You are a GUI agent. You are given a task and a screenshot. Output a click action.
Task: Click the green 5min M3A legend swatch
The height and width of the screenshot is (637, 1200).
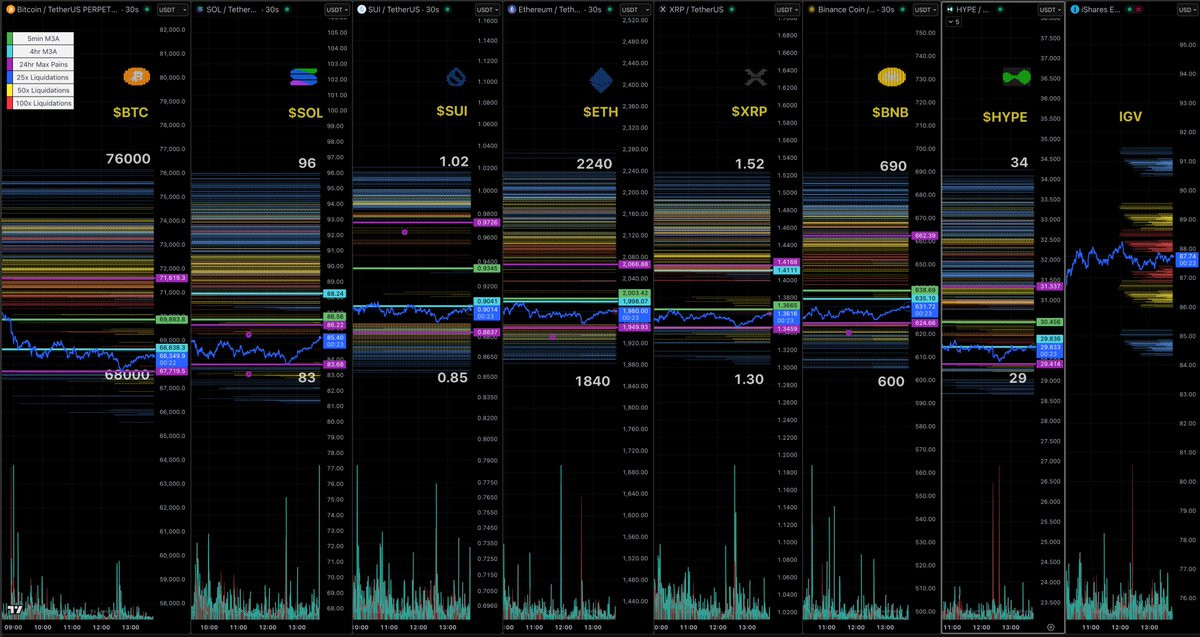click(x=10, y=38)
